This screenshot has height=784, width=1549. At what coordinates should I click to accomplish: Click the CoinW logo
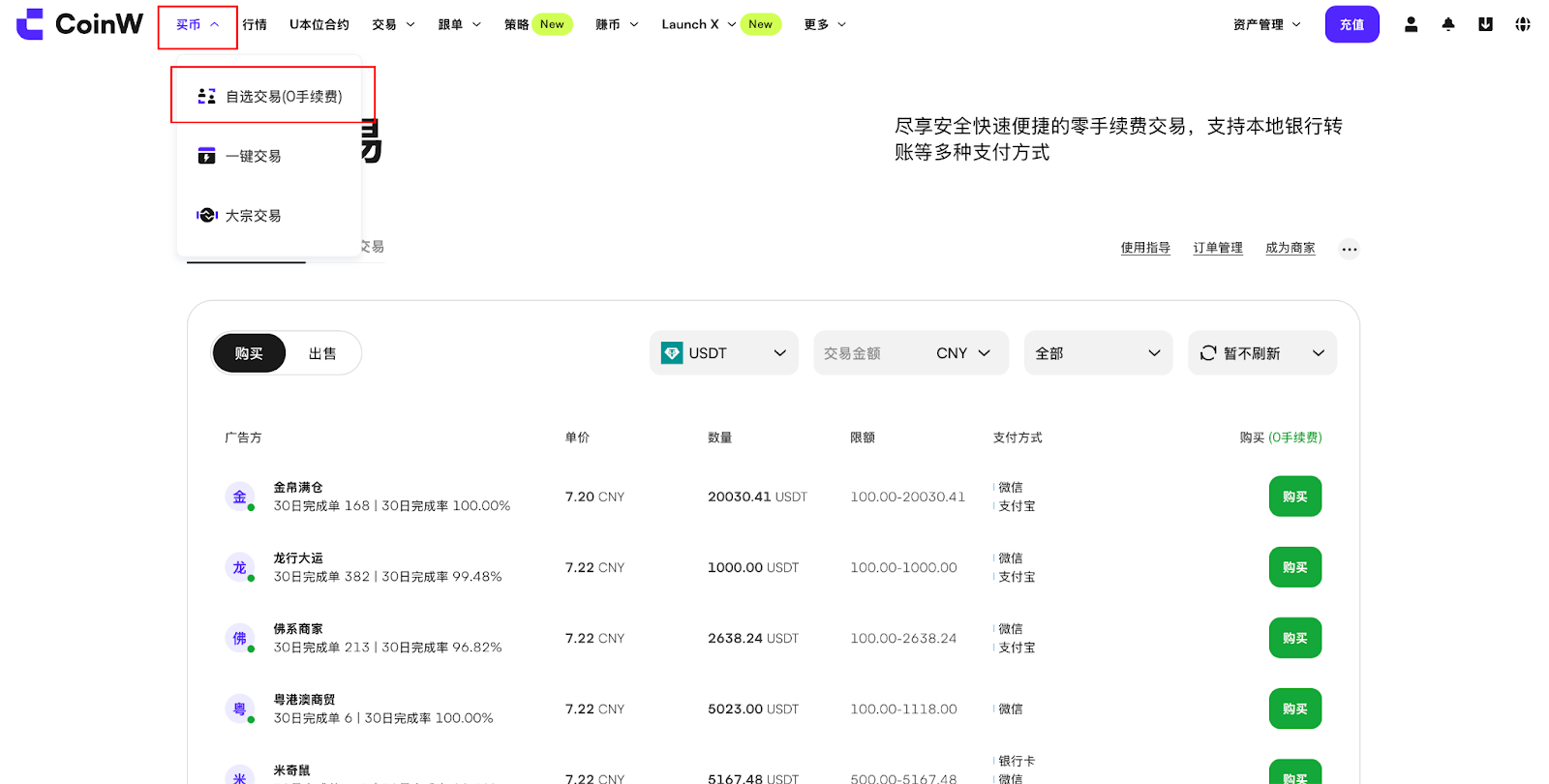79,24
